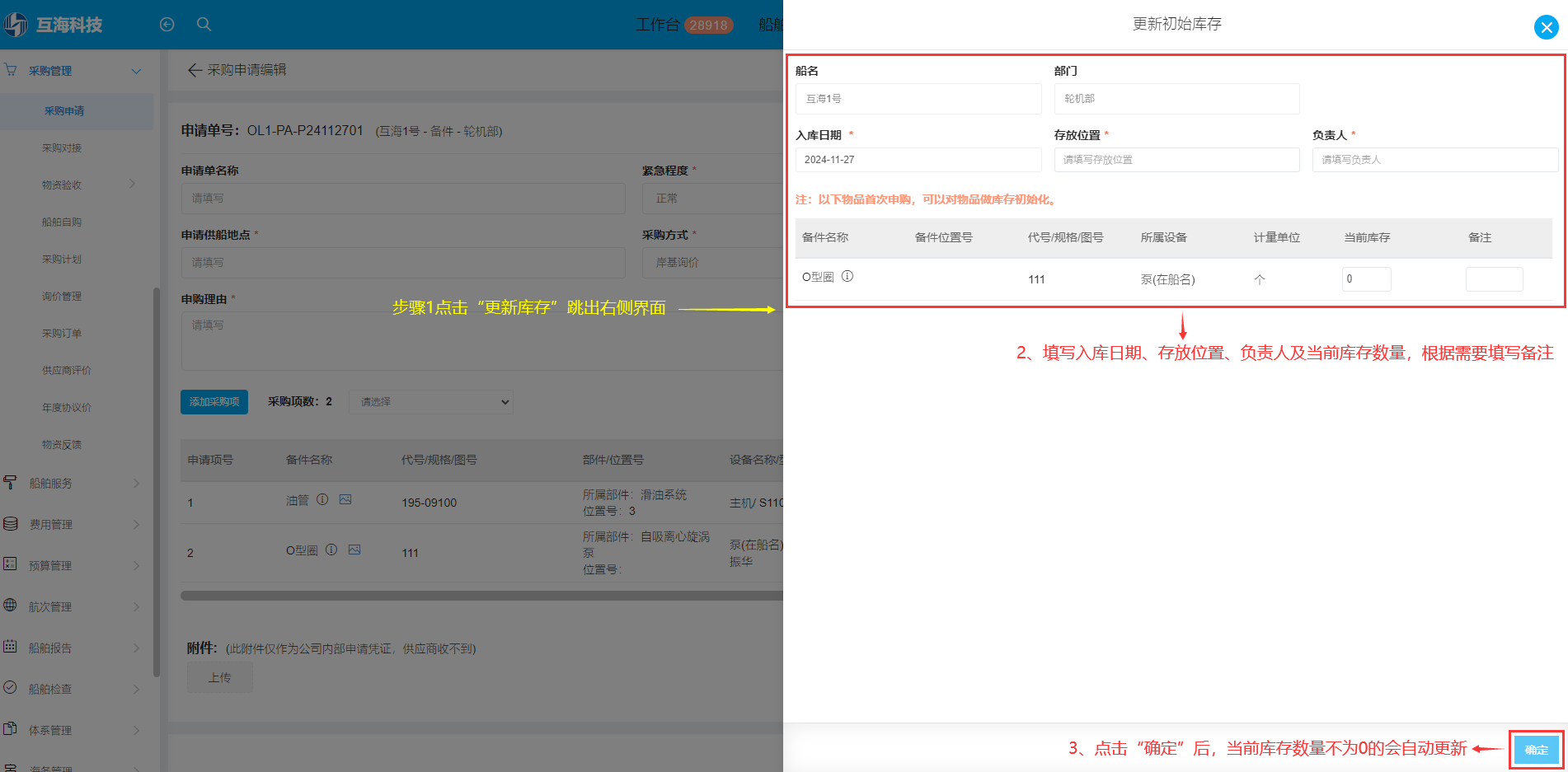Click the 船名 field showing 互海1号
1568x772 pixels.
pos(918,99)
